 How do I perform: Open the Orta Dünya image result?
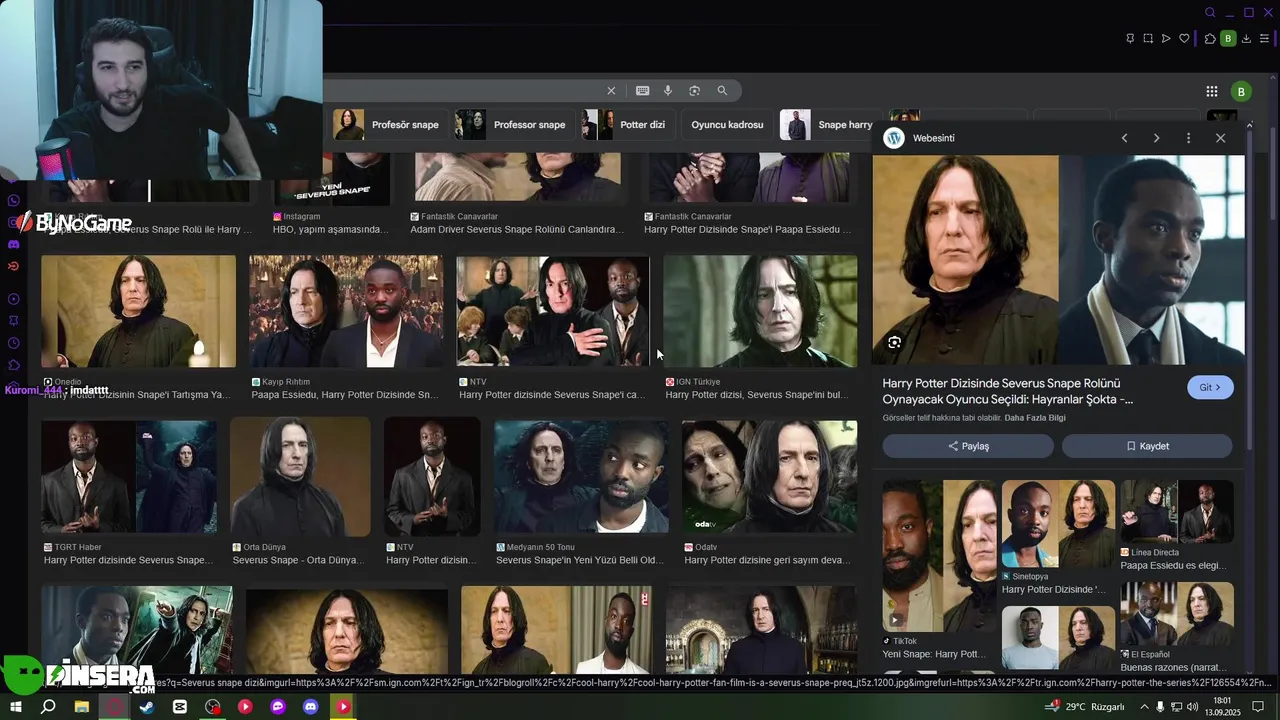tap(300, 476)
